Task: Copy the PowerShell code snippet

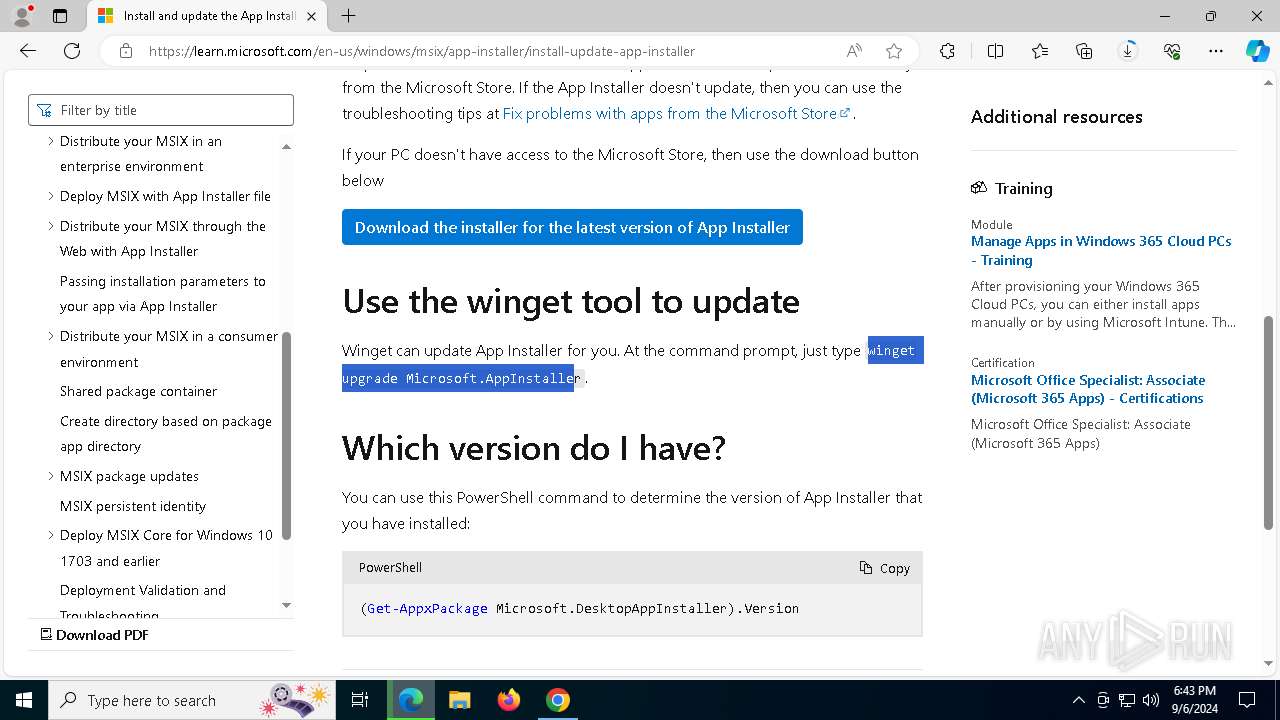Action: click(885, 568)
